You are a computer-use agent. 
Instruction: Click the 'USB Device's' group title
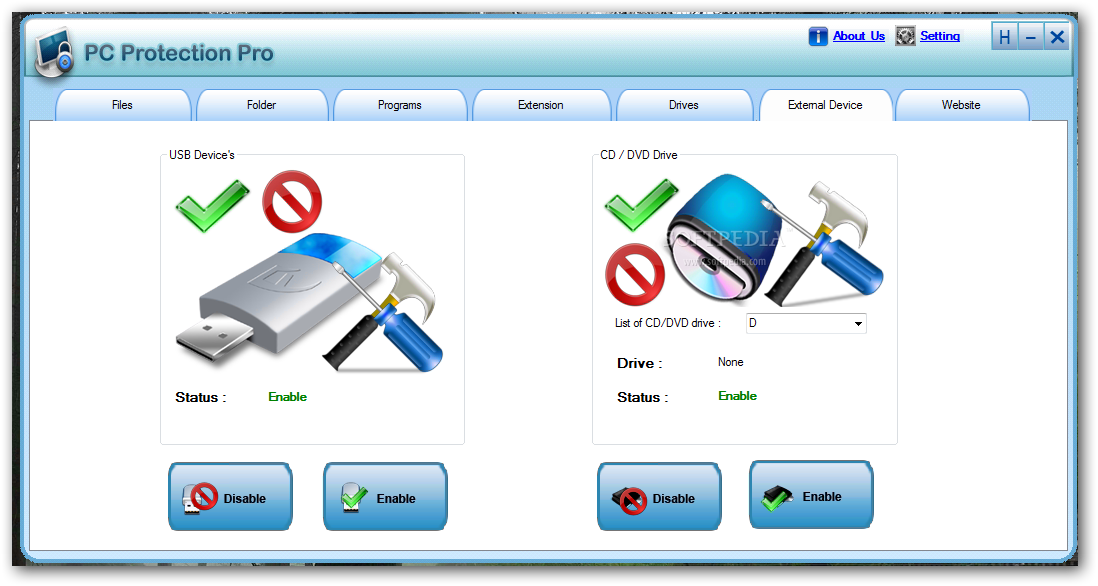point(202,155)
